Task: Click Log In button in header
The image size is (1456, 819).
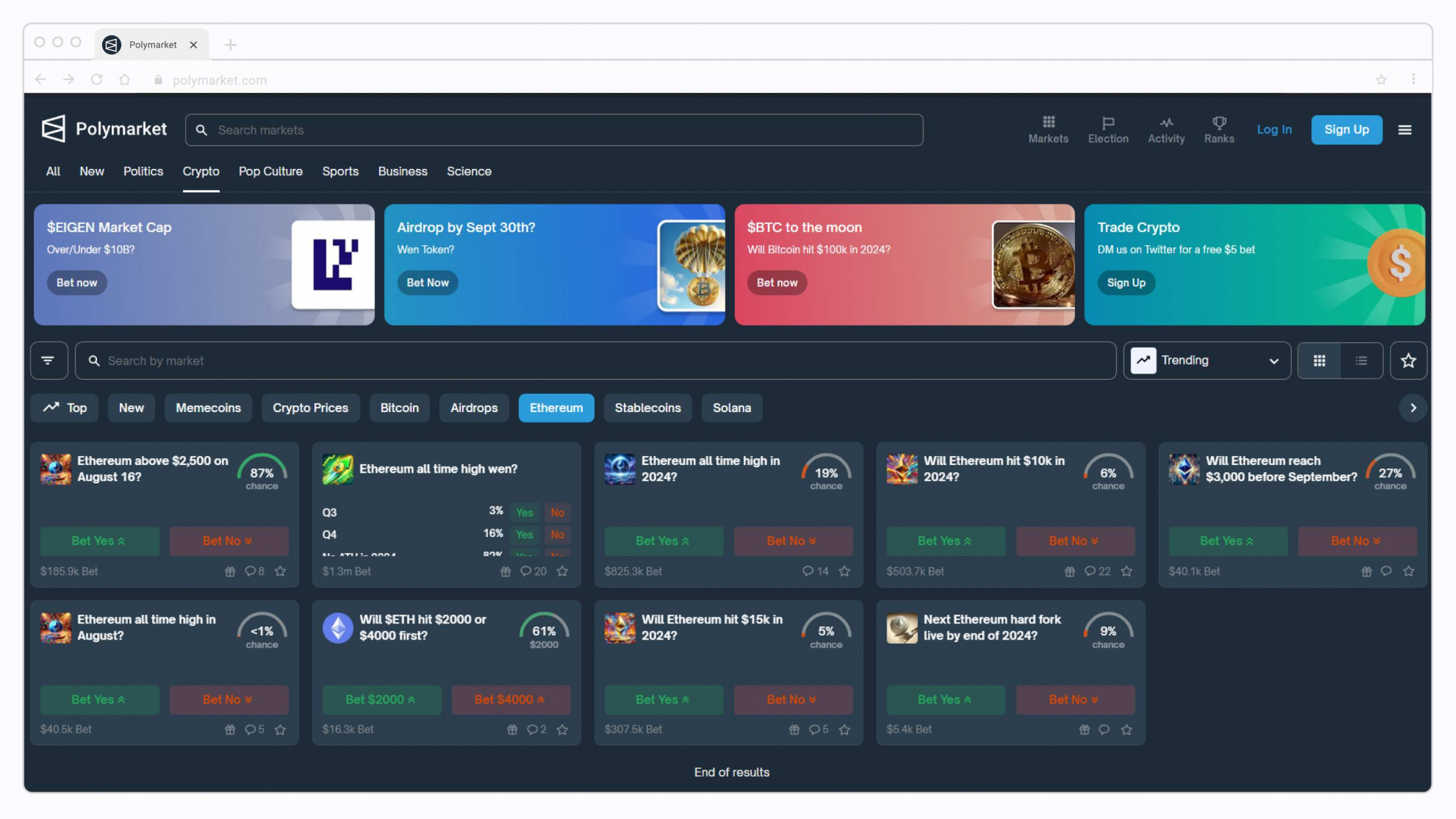Action: [1274, 128]
